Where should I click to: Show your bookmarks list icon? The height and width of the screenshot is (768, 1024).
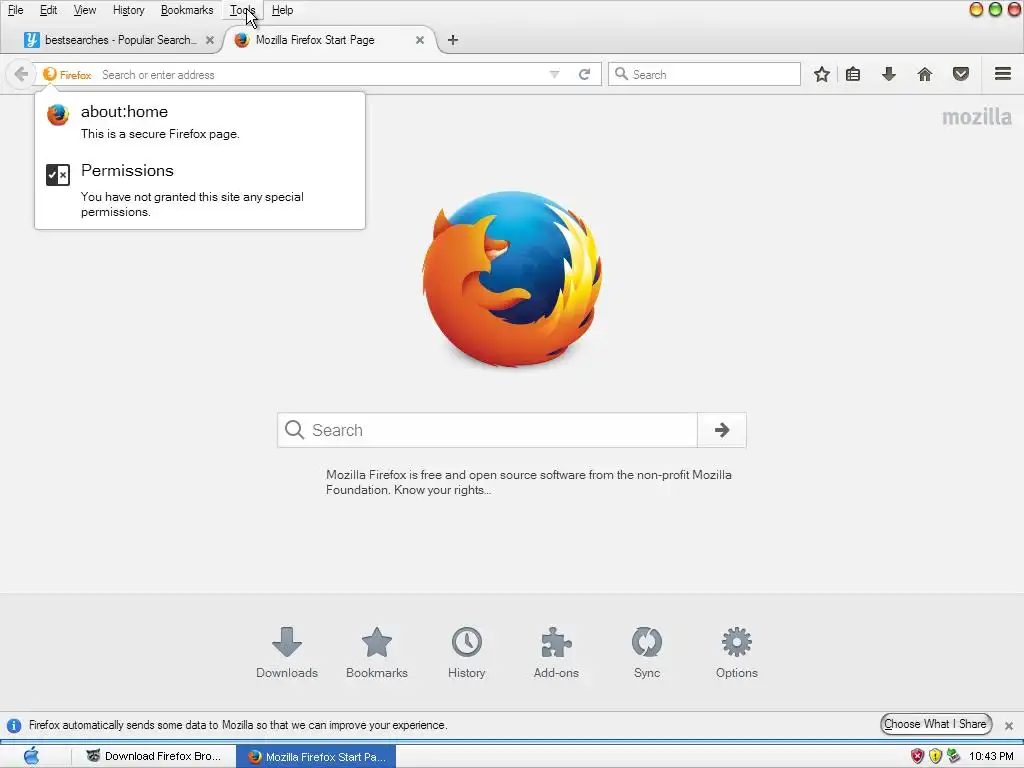[853, 74]
